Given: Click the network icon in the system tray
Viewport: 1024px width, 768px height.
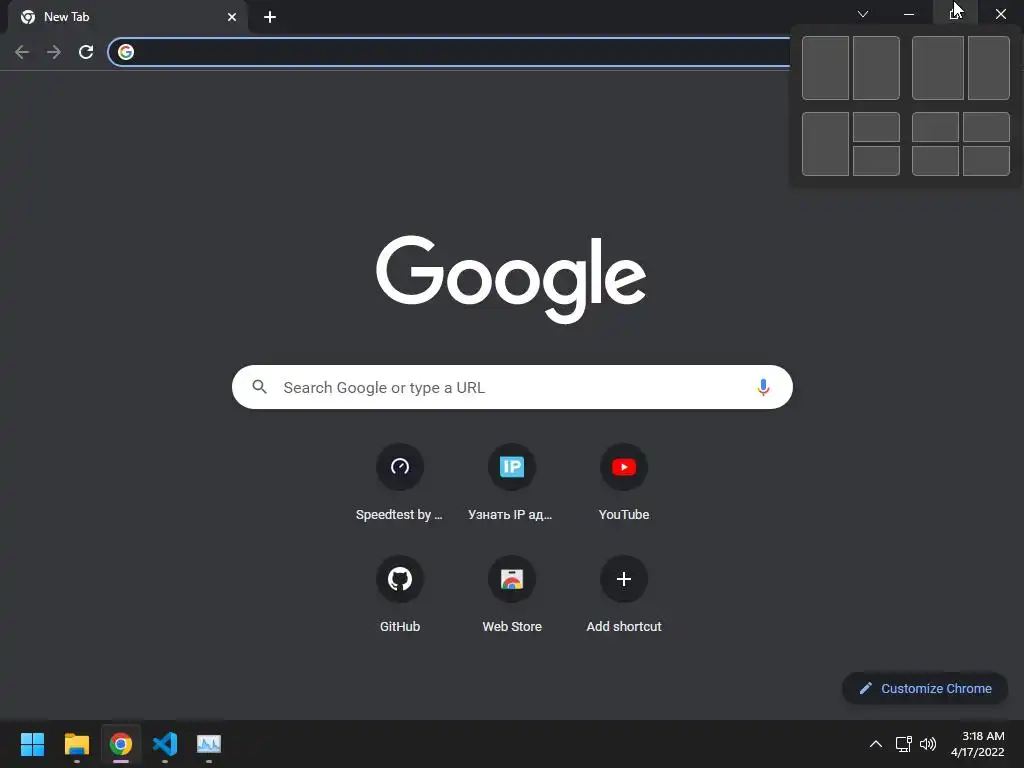Looking at the screenshot, I should [903, 744].
